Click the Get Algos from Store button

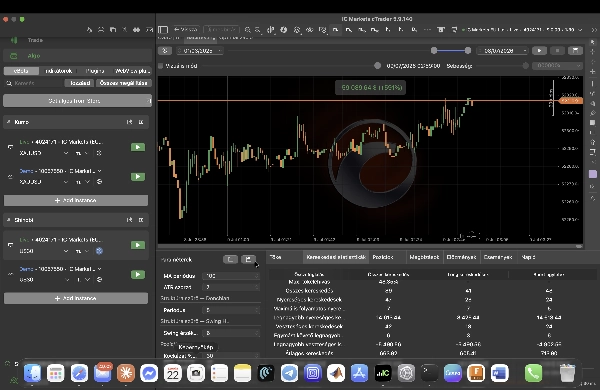click(77, 101)
